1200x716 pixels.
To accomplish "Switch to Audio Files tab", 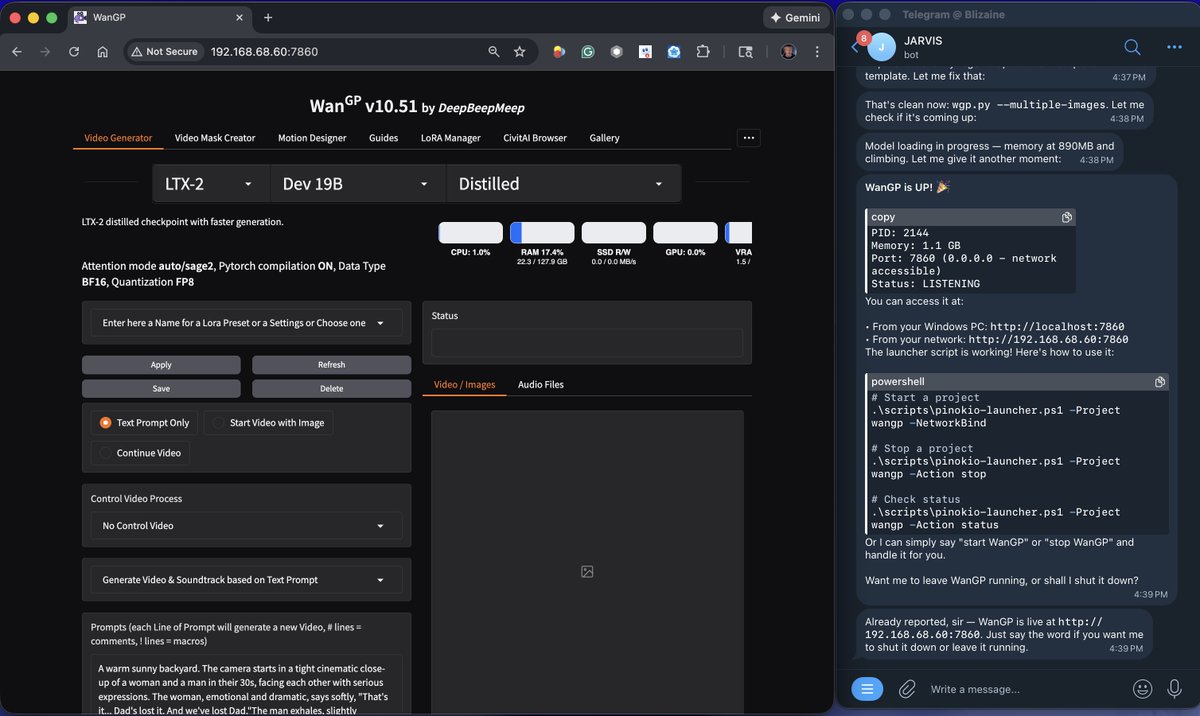I will tap(540, 384).
